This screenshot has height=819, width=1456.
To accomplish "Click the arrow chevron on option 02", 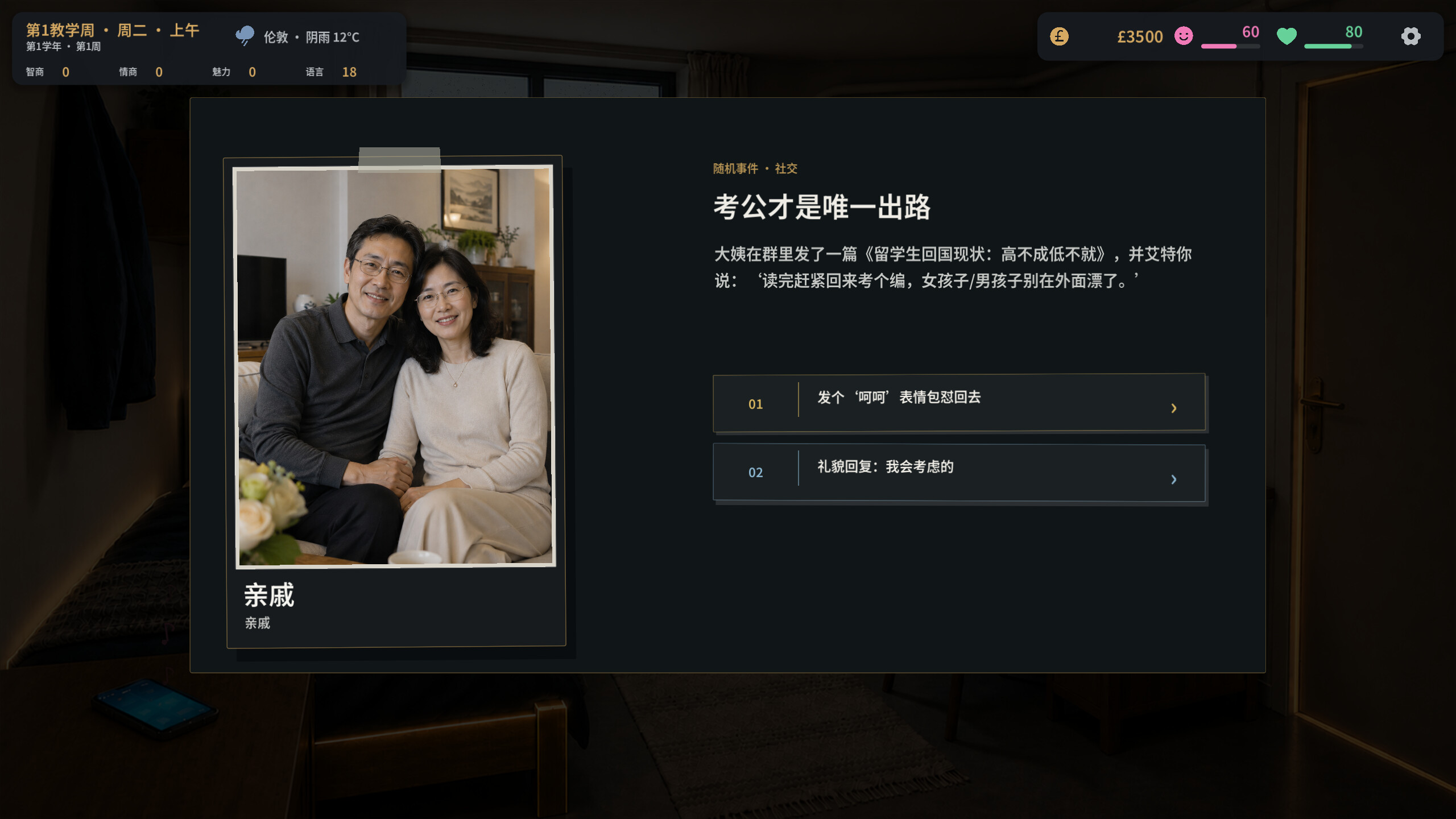I will click(1174, 479).
